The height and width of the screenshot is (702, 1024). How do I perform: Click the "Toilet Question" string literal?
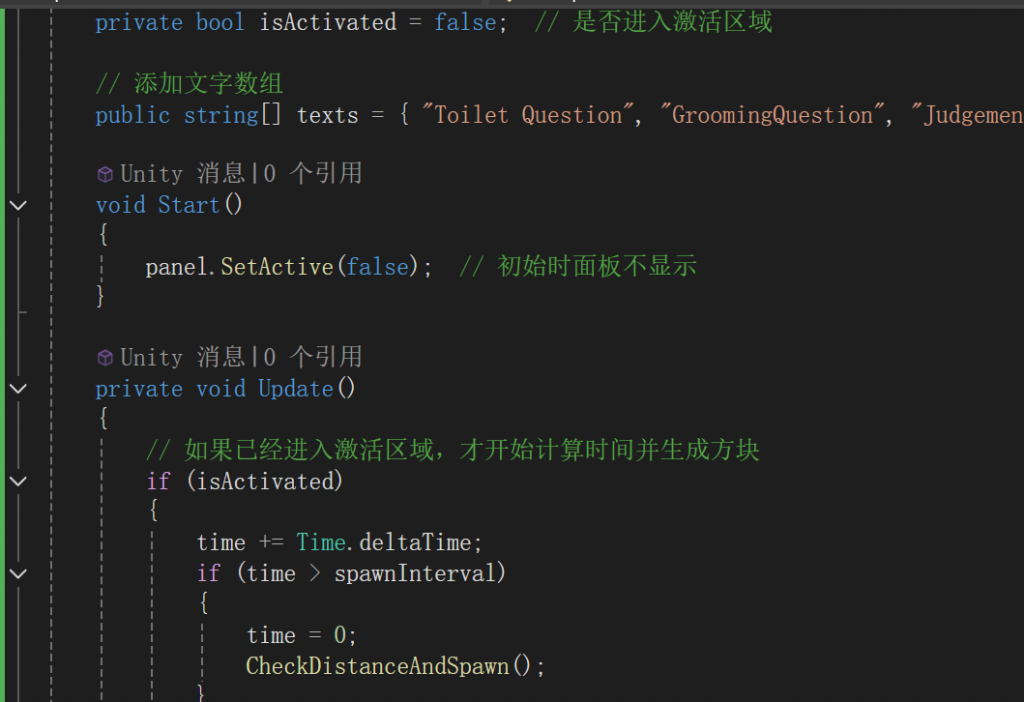point(528,115)
